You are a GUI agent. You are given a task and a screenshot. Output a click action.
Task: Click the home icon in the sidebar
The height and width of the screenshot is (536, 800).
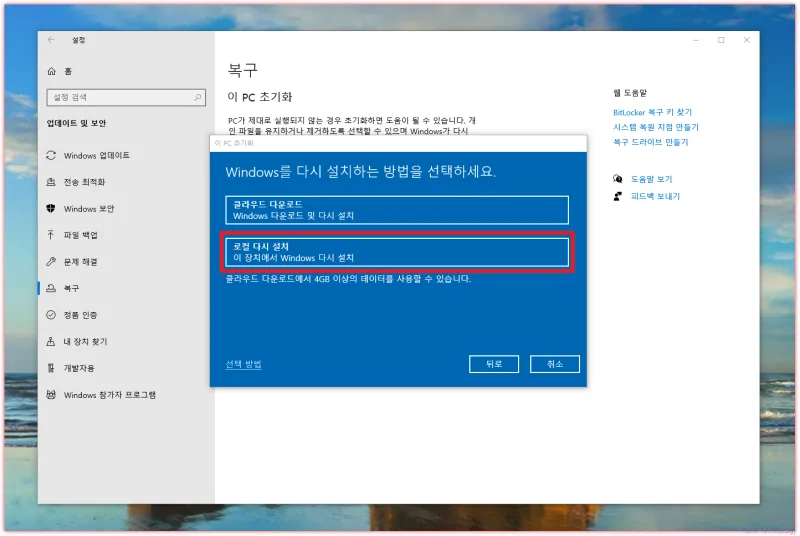click(x=52, y=71)
